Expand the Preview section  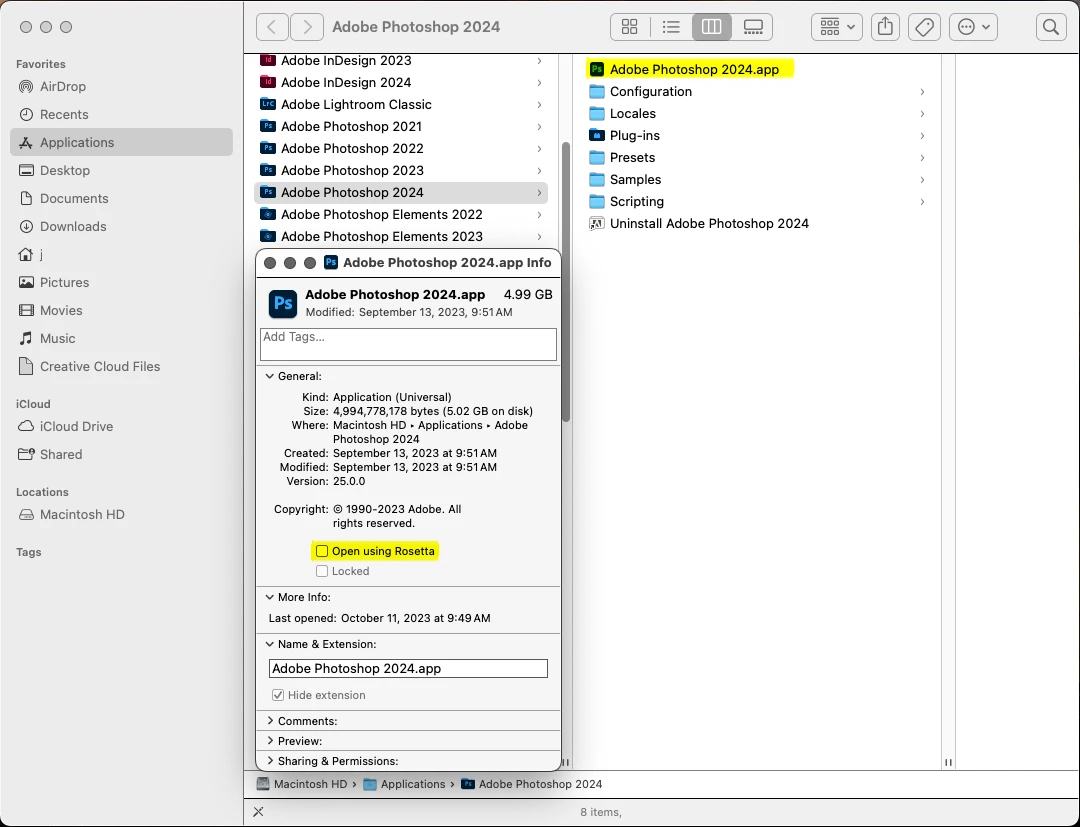(270, 741)
